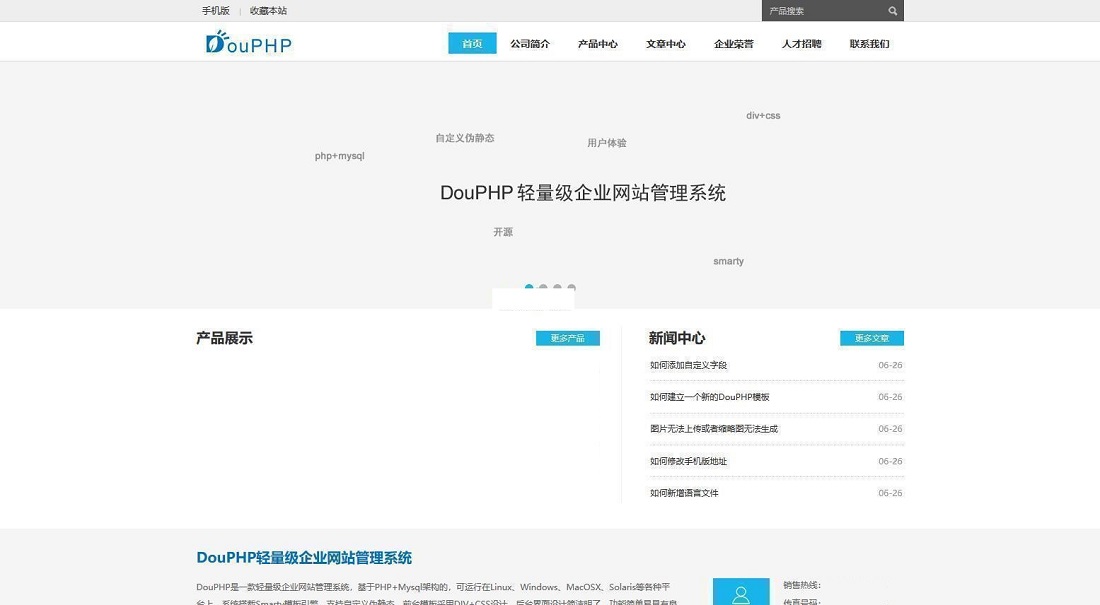
Task: Select the fourth carousel indicator dot
Action: tap(571, 288)
